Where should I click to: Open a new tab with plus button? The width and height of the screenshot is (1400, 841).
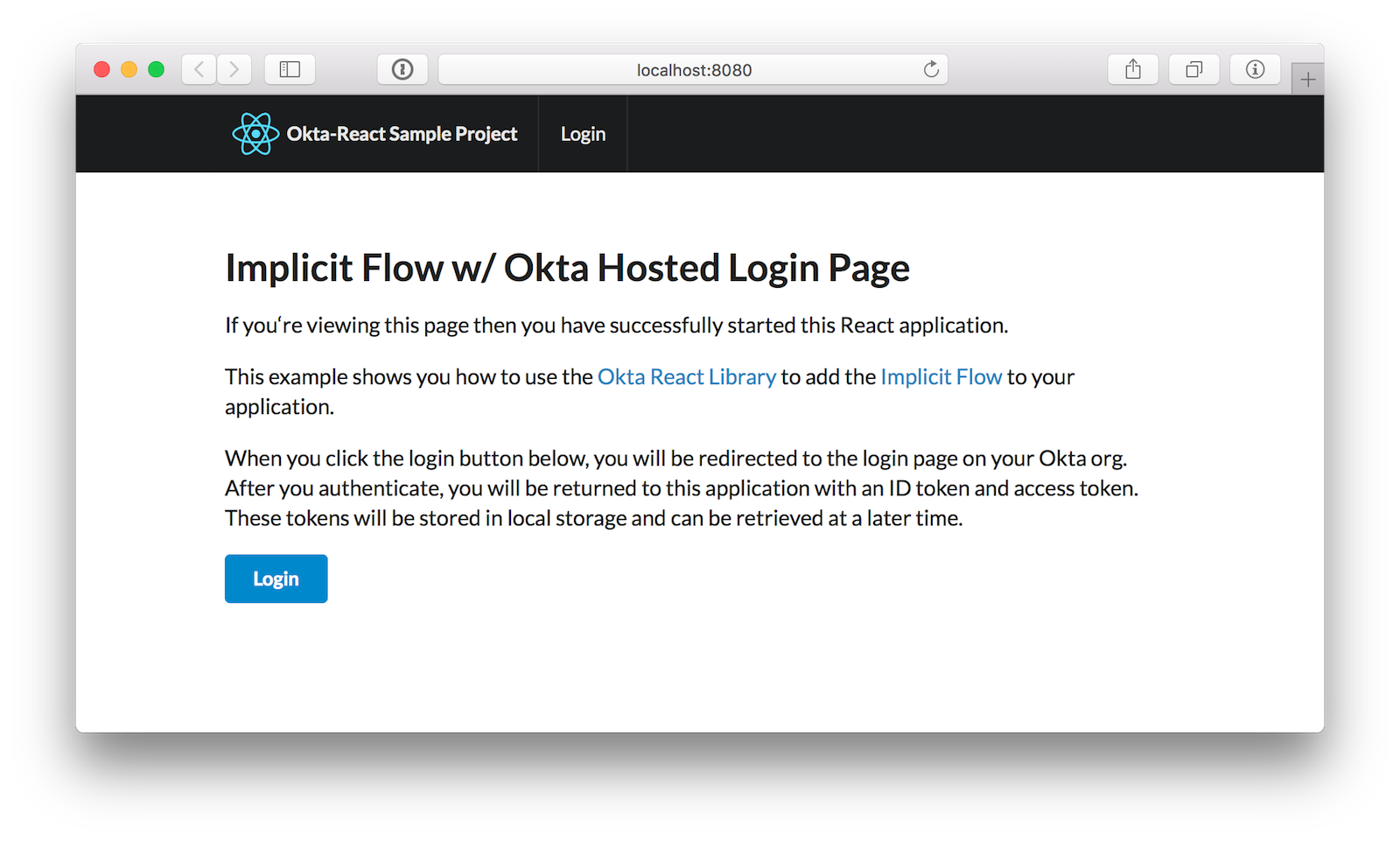[x=1307, y=80]
